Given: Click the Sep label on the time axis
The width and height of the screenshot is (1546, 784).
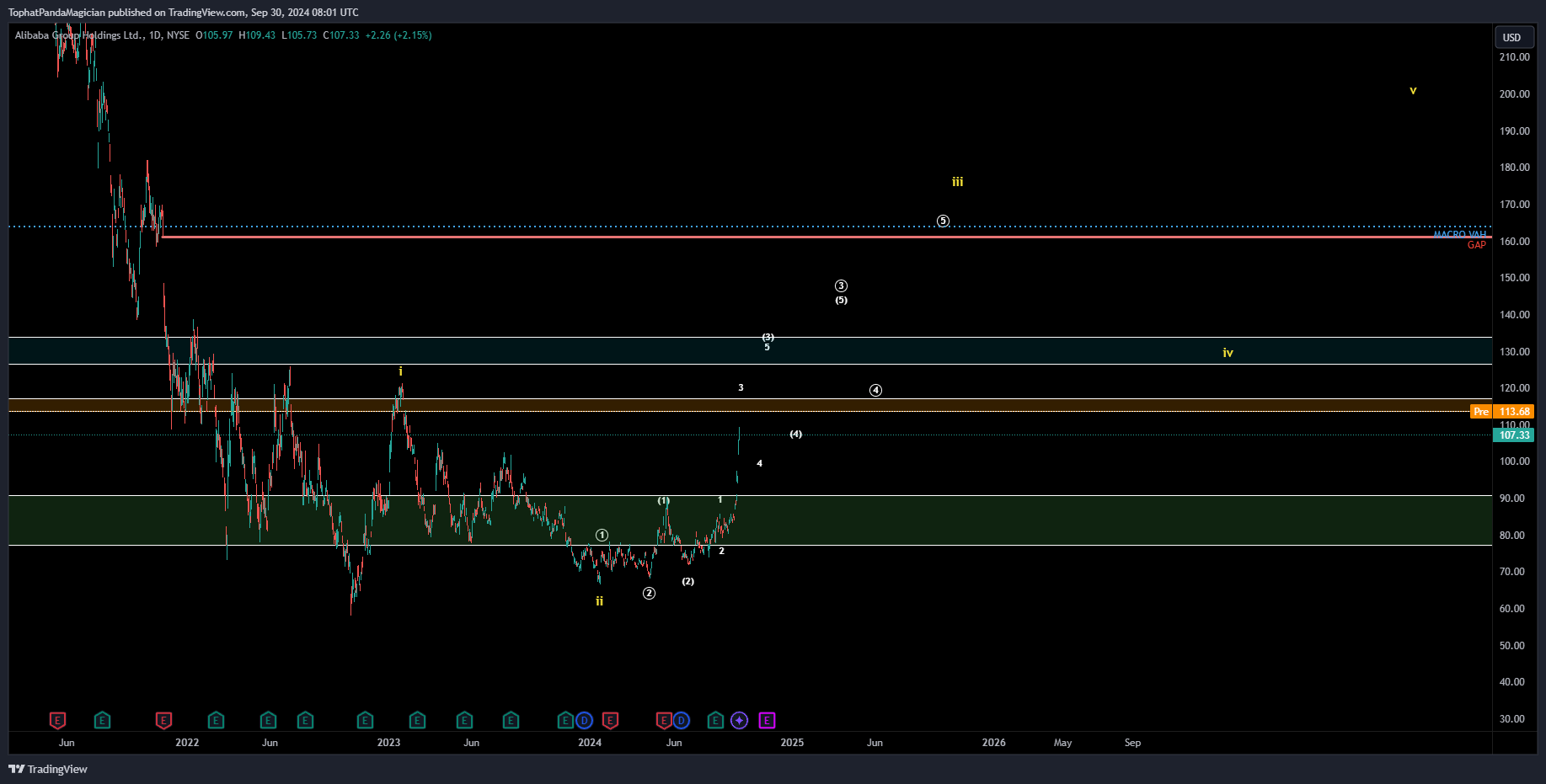Looking at the screenshot, I should coord(1133,743).
